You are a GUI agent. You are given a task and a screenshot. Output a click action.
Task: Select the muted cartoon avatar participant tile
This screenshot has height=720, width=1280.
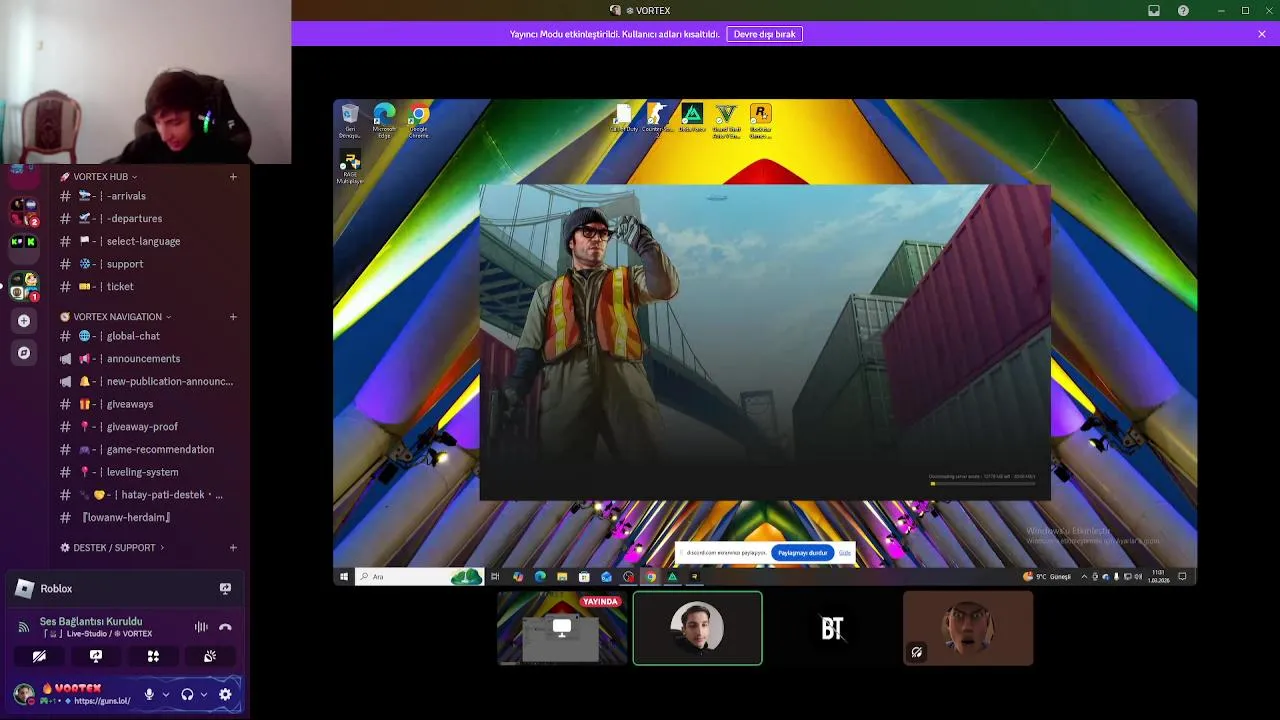pyautogui.click(x=968, y=628)
